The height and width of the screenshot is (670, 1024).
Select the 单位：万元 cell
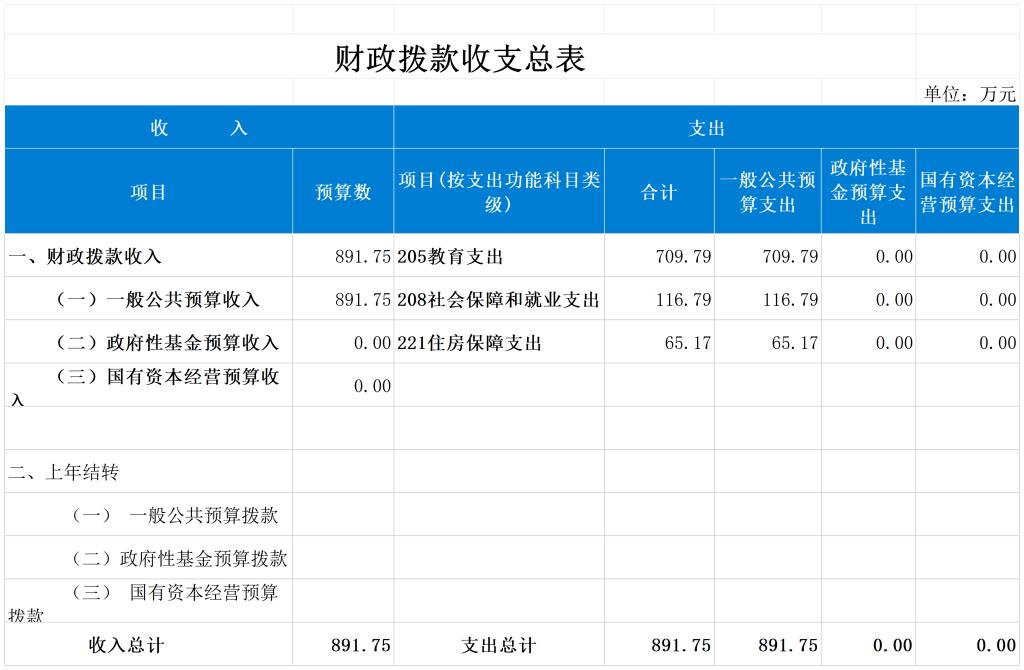tap(968, 94)
